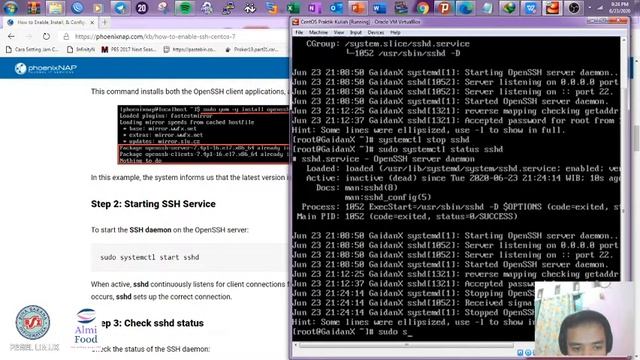640x360 pixels.
Task: Click the 'Main PID: 1052' terminal line
Action: [x=407, y=216]
